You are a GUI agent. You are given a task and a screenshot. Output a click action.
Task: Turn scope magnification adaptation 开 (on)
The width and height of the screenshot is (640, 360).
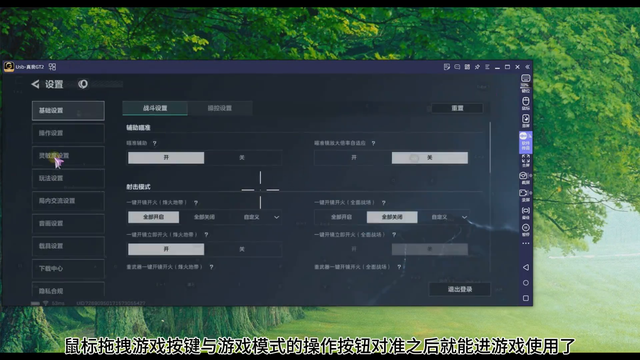pyautogui.click(x=353, y=158)
